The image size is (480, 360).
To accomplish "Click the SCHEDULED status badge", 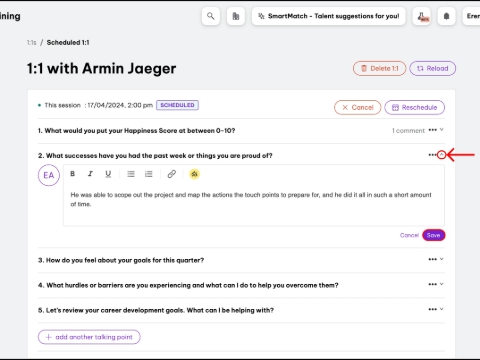I will (177, 105).
